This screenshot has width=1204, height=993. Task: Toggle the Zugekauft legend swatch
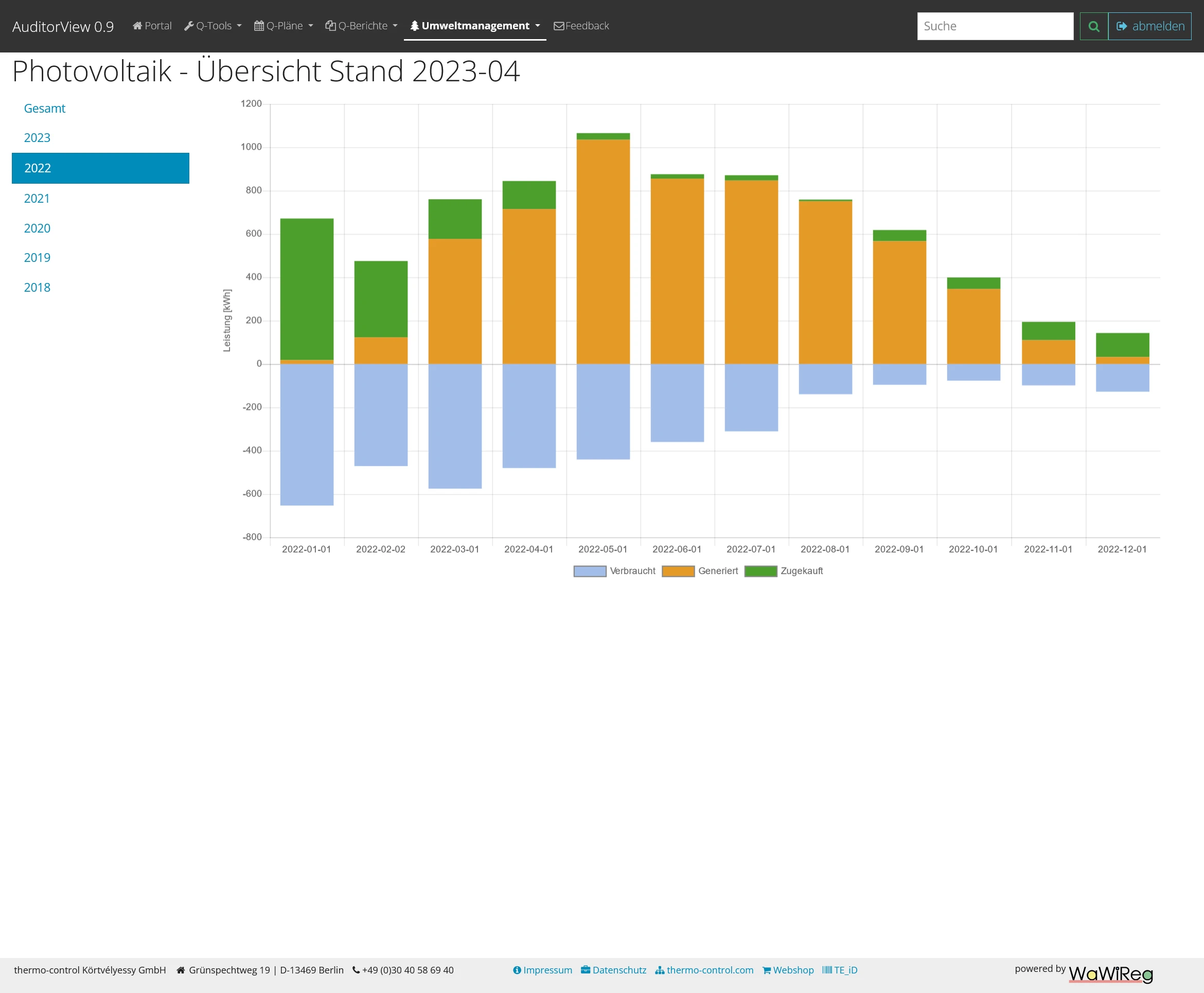tap(760, 571)
